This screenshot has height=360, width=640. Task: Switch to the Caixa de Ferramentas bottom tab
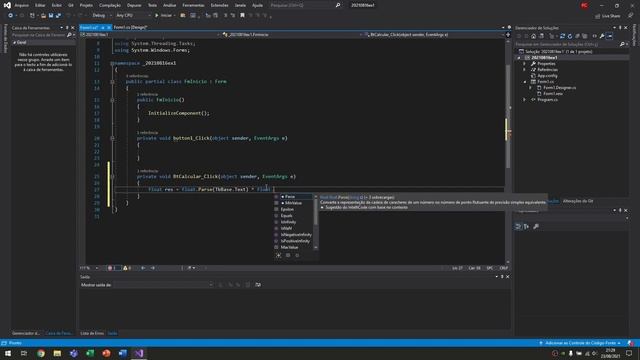tap(59, 333)
